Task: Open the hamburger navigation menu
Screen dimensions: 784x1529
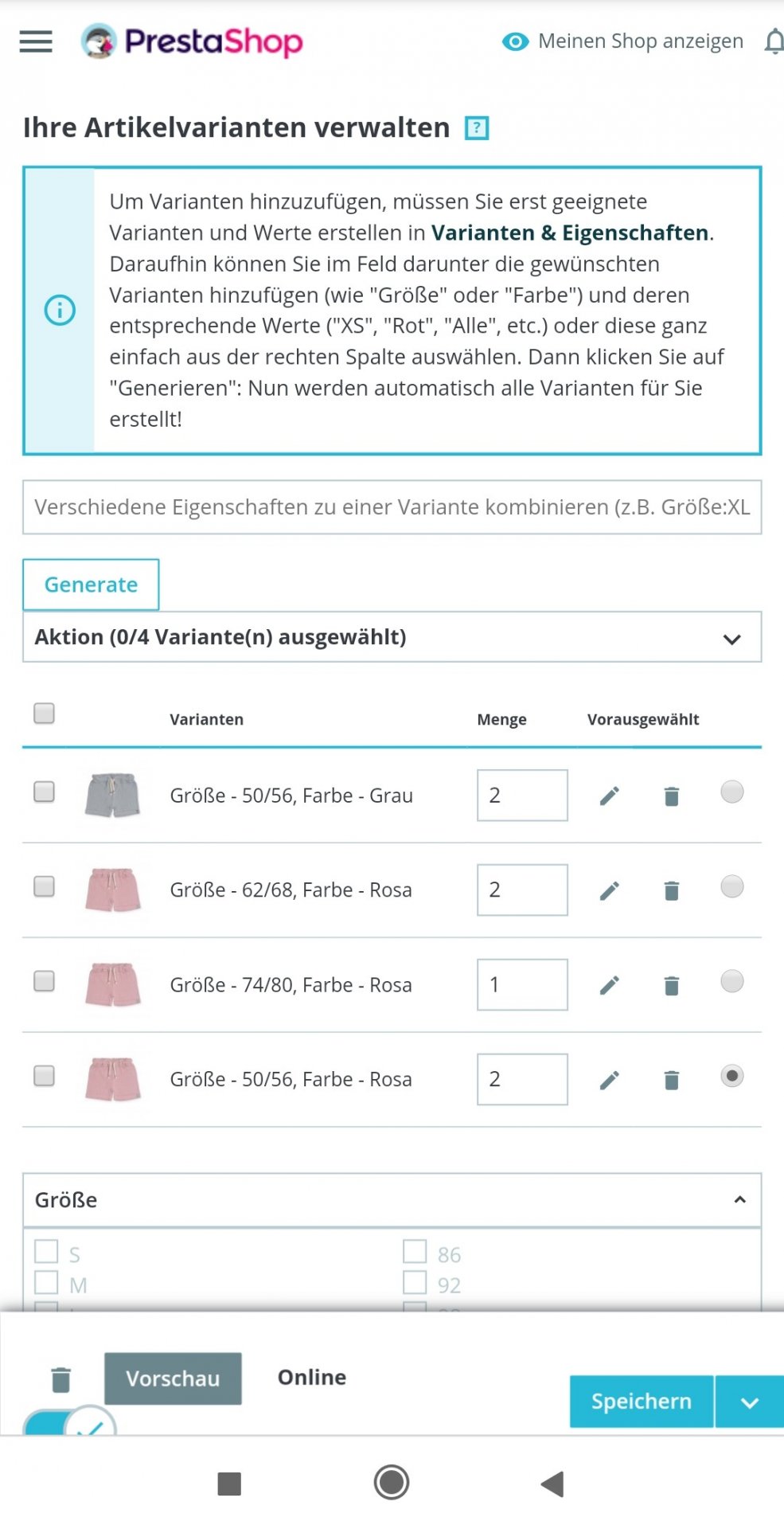Action: [36, 41]
